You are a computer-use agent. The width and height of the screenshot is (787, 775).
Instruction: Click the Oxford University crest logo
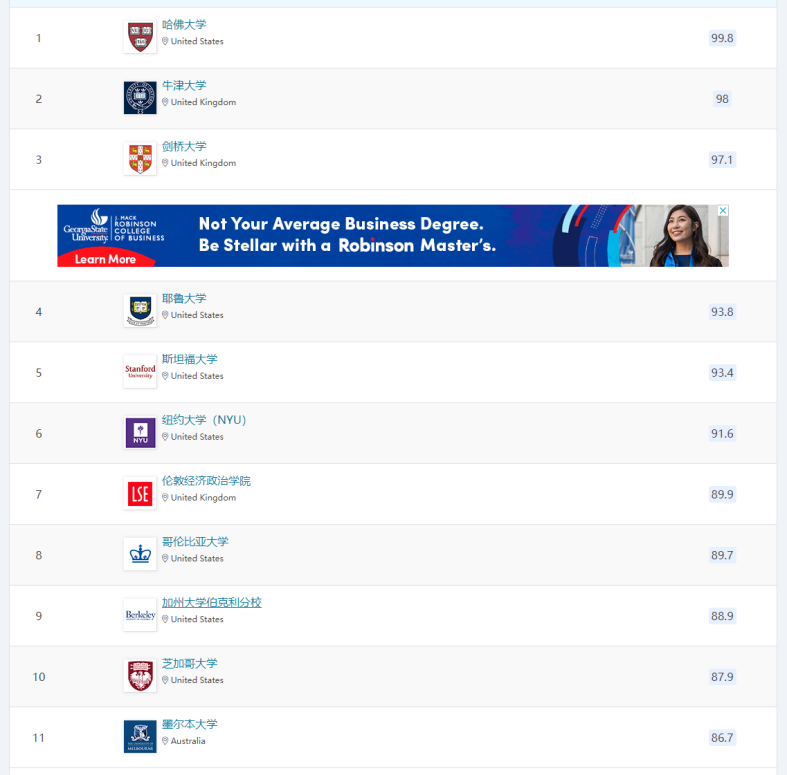[140, 98]
